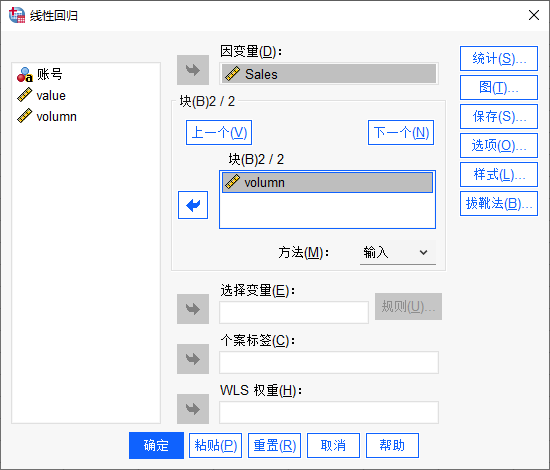This screenshot has height=470, width=550.
Task: Click the 确定 button
Action: pos(156,445)
